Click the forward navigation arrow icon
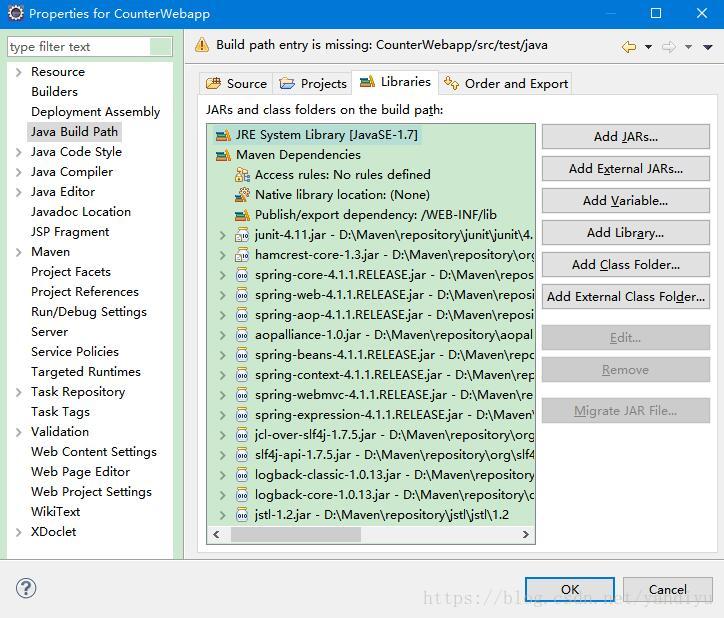The height and width of the screenshot is (618, 724). click(669, 47)
